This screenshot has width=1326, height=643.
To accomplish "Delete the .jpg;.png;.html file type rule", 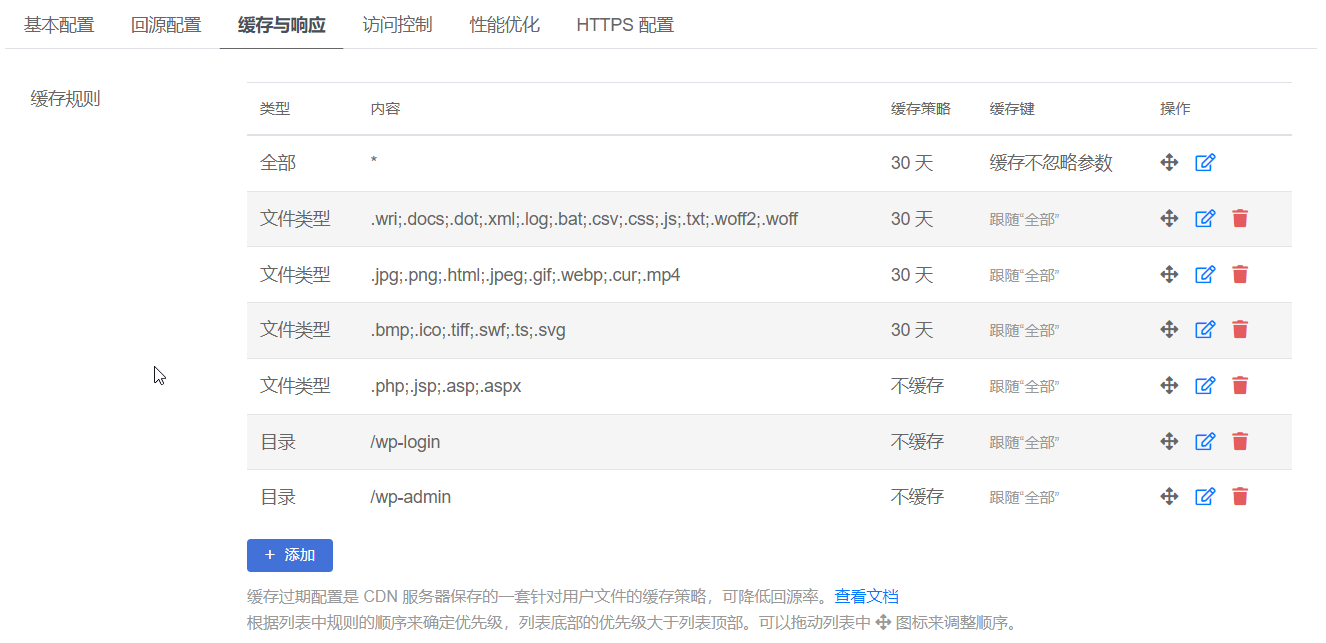I will [1240, 274].
